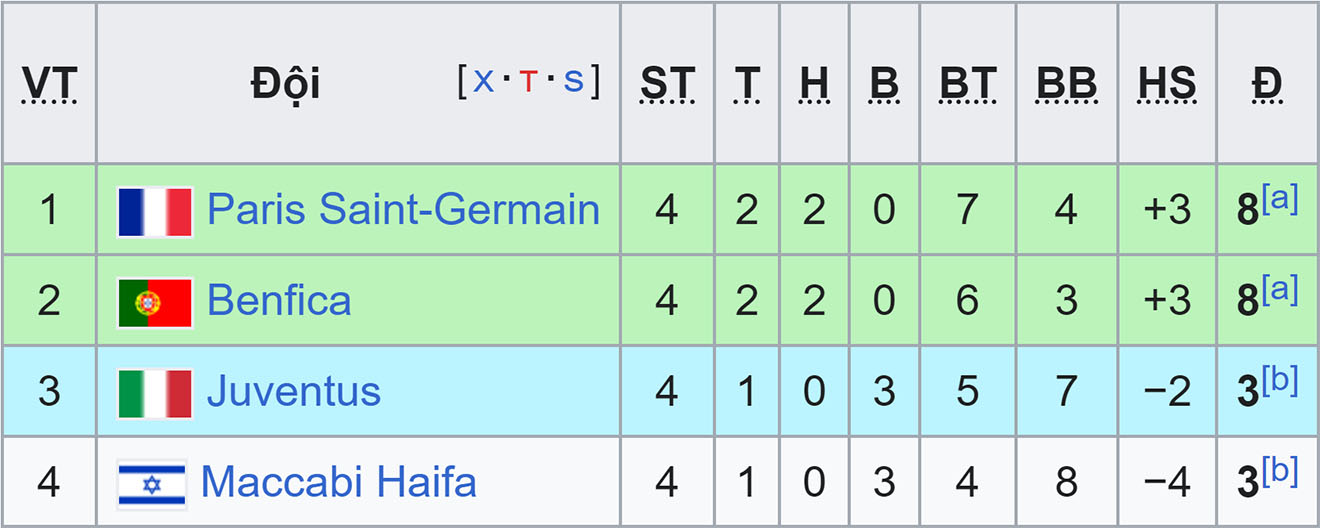Click the Đ points column header
Screen dimensions: 1320x528
tap(1267, 85)
